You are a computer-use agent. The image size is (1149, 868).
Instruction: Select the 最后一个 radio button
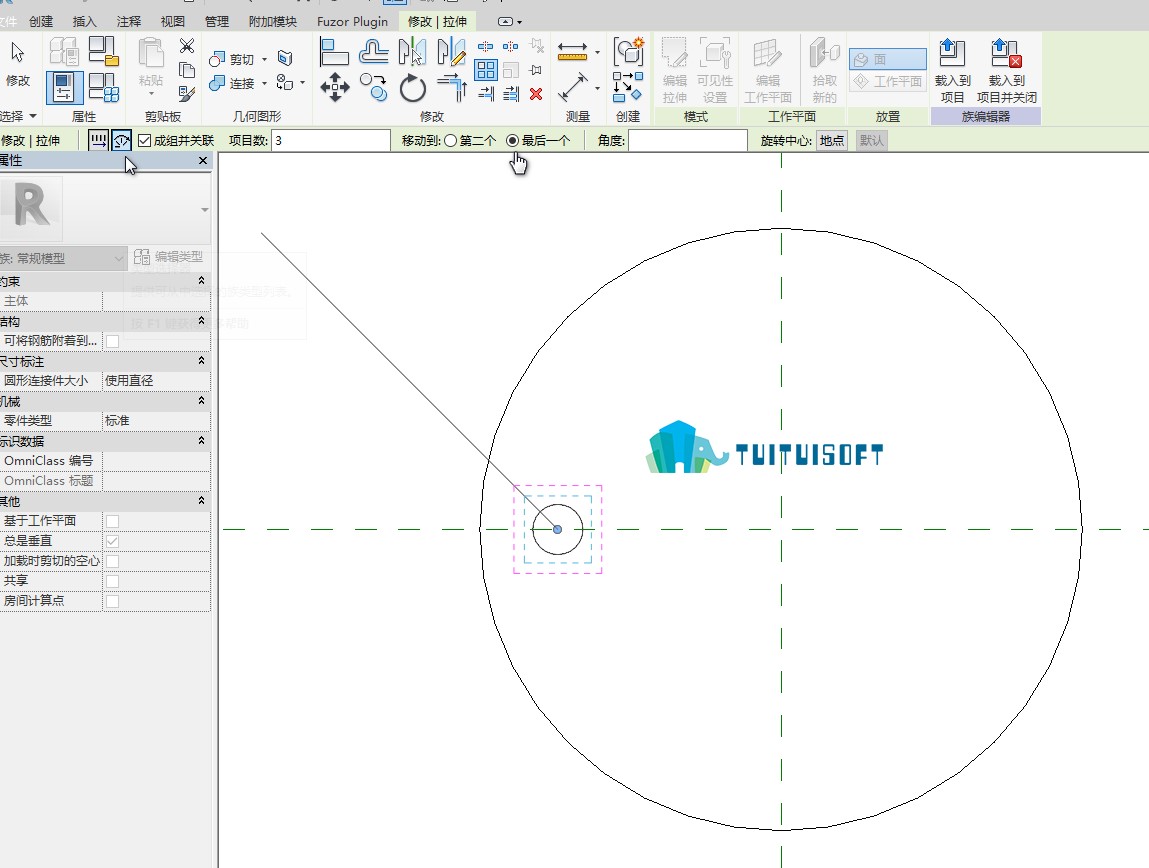[512, 141]
